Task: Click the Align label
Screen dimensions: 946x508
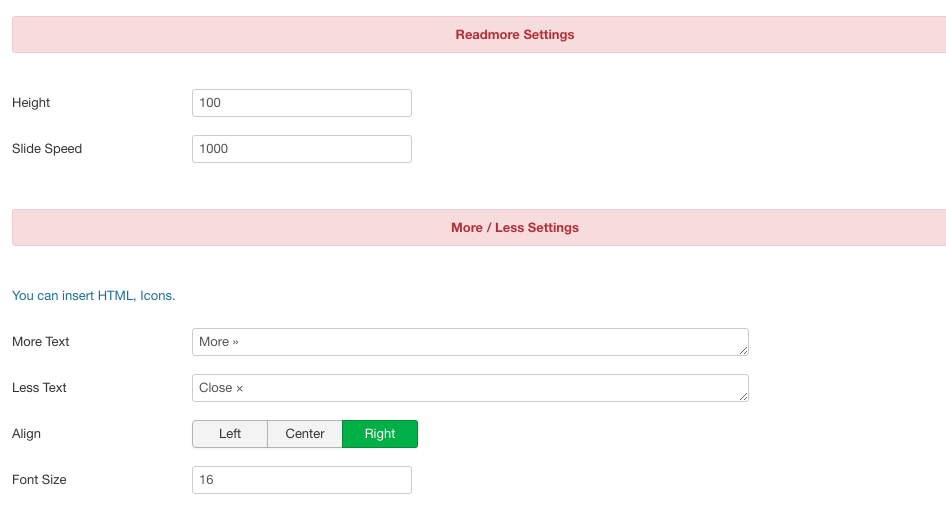Action: pyautogui.click(x=27, y=434)
